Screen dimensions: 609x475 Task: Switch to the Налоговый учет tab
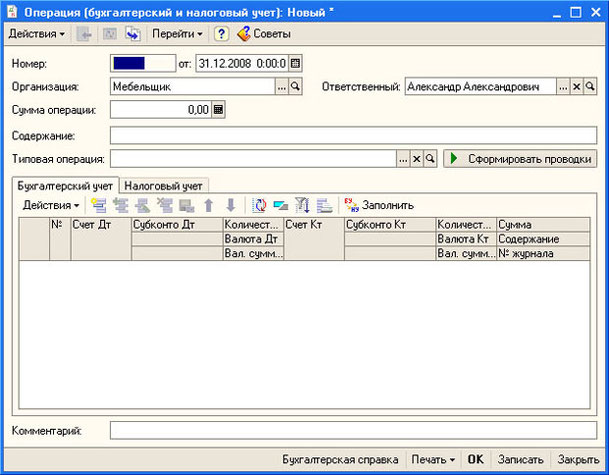pyautogui.click(x=164, y=185)
